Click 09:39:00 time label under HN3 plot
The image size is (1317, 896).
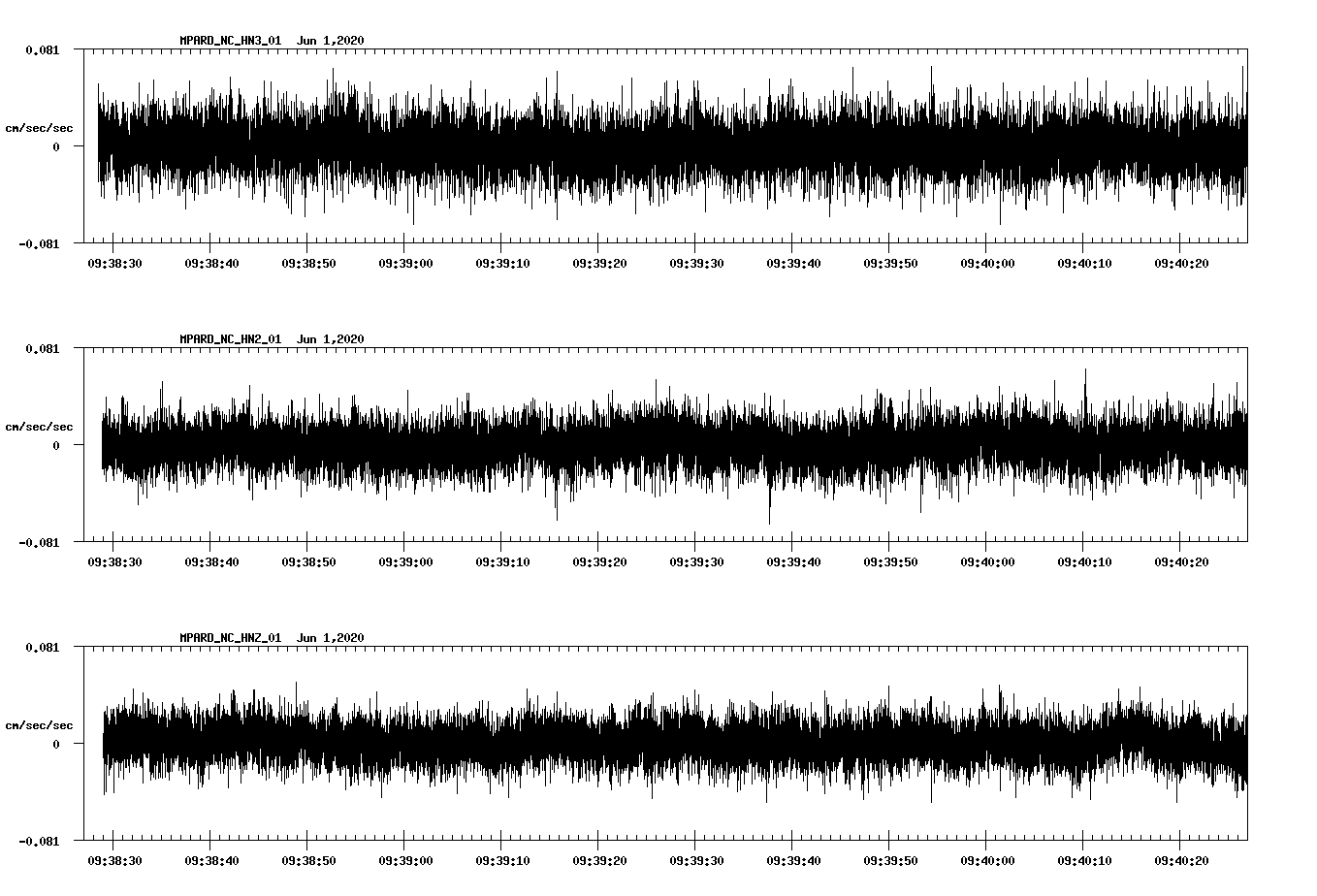405,263
